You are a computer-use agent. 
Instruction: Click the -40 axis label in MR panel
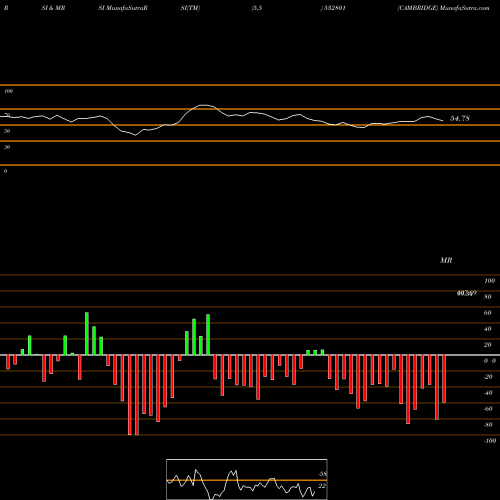click(x=488, y=393)
